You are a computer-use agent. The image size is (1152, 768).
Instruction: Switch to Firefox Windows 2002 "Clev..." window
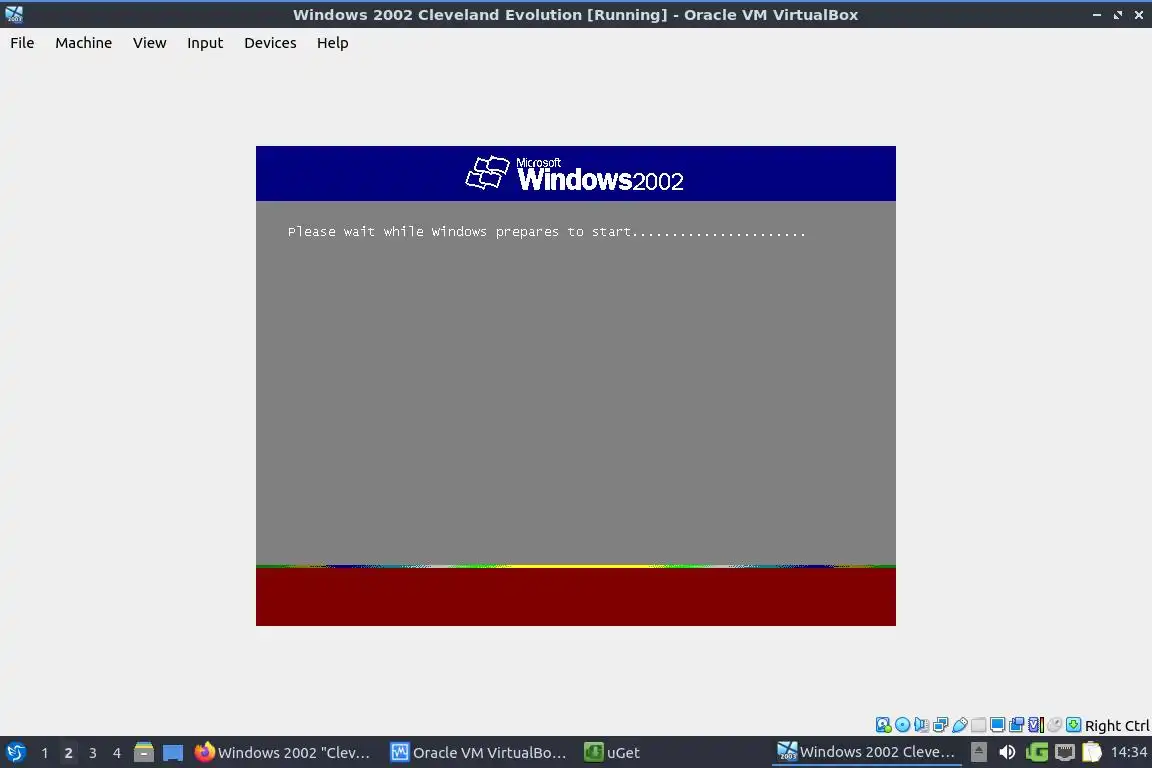pyautogui.click(x=282, y=753)
